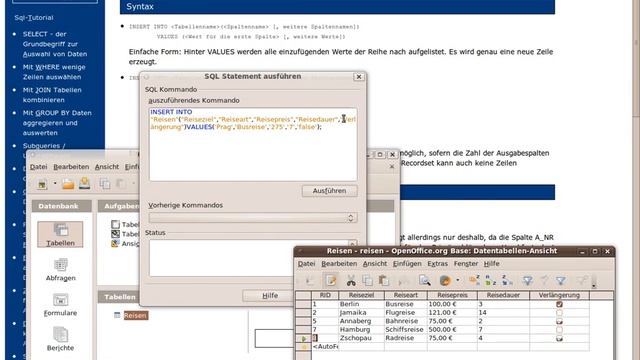Open the Fenster menu in the Reisen window
The width and height of the screenshot is (640, 360).
[x=466, y=264]
